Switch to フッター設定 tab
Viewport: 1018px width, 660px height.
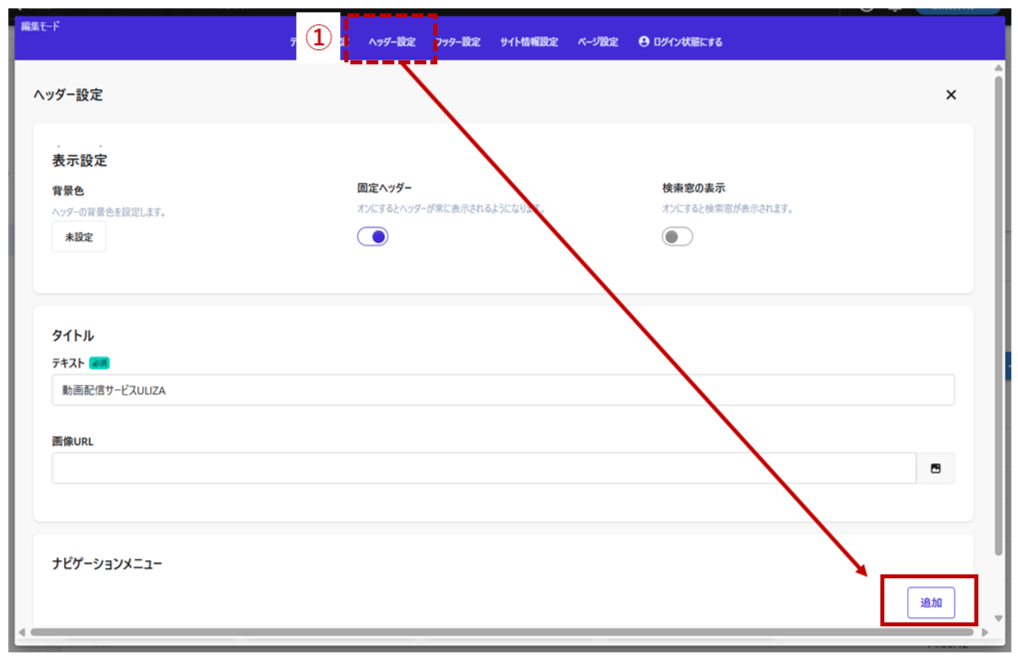tap(458, 42)
